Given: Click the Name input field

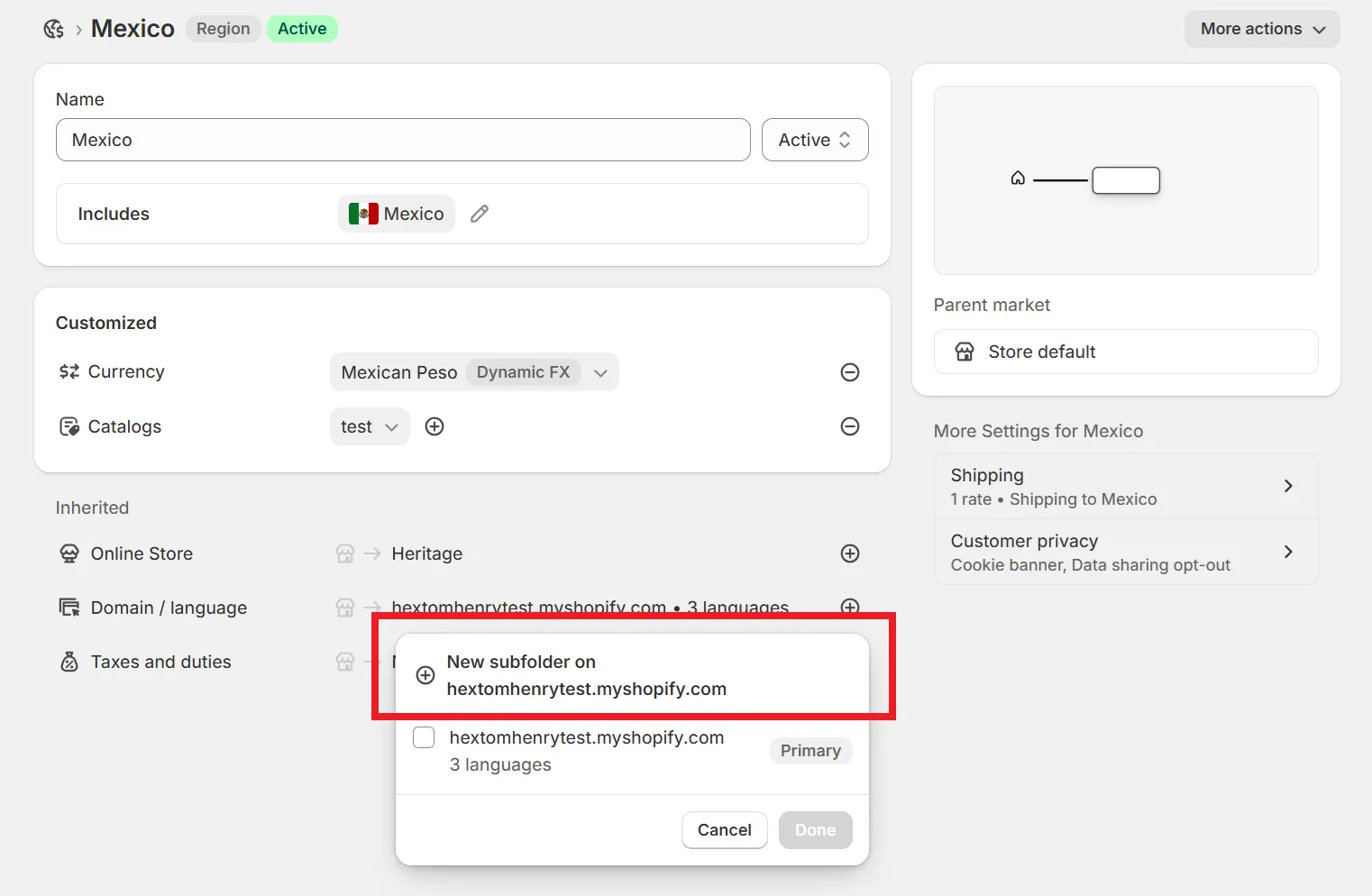Looking at the screenshot, I should coord(403,140).
